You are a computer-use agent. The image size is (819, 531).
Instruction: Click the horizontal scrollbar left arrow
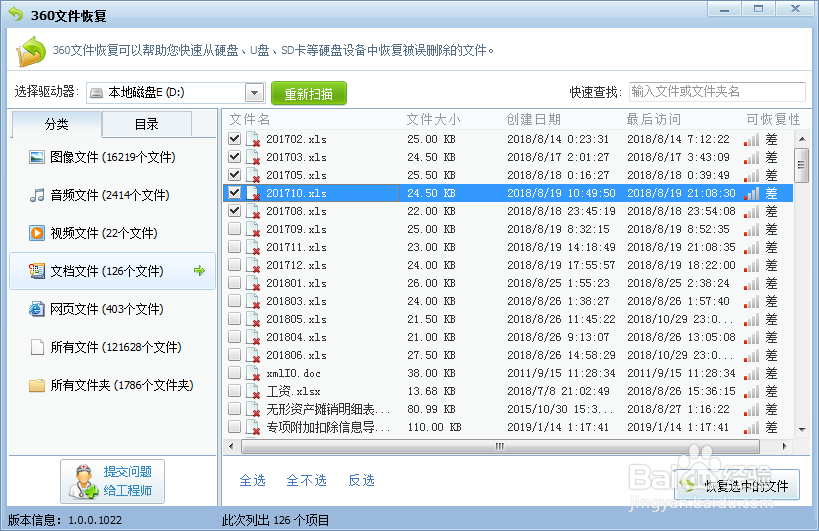(231, 446)
